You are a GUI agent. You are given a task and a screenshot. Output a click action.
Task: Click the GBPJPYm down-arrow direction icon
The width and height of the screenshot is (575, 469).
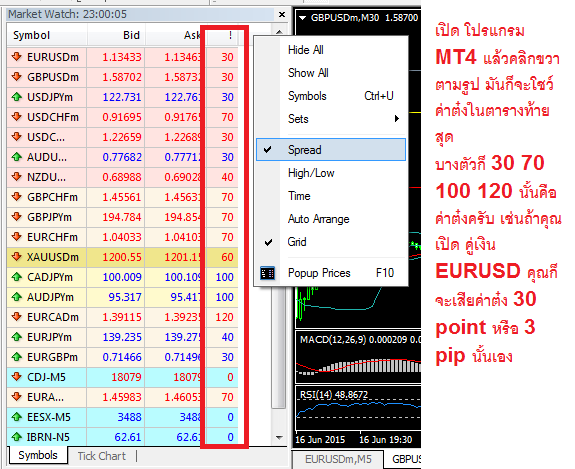17,217
